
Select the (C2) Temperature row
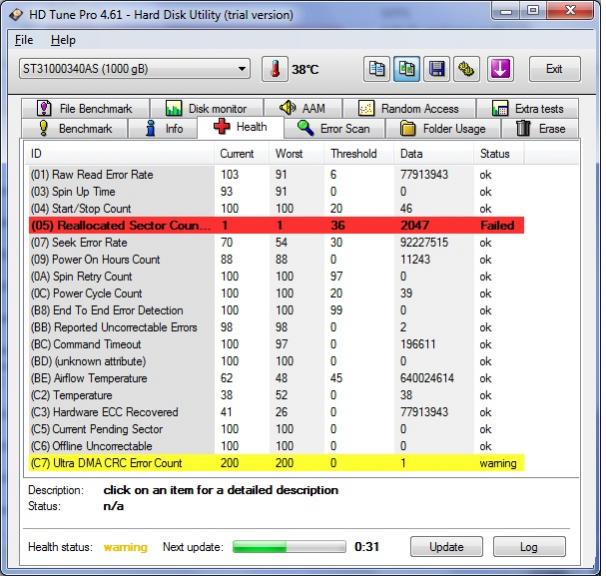pyautogui.click(x=276, y=395)
